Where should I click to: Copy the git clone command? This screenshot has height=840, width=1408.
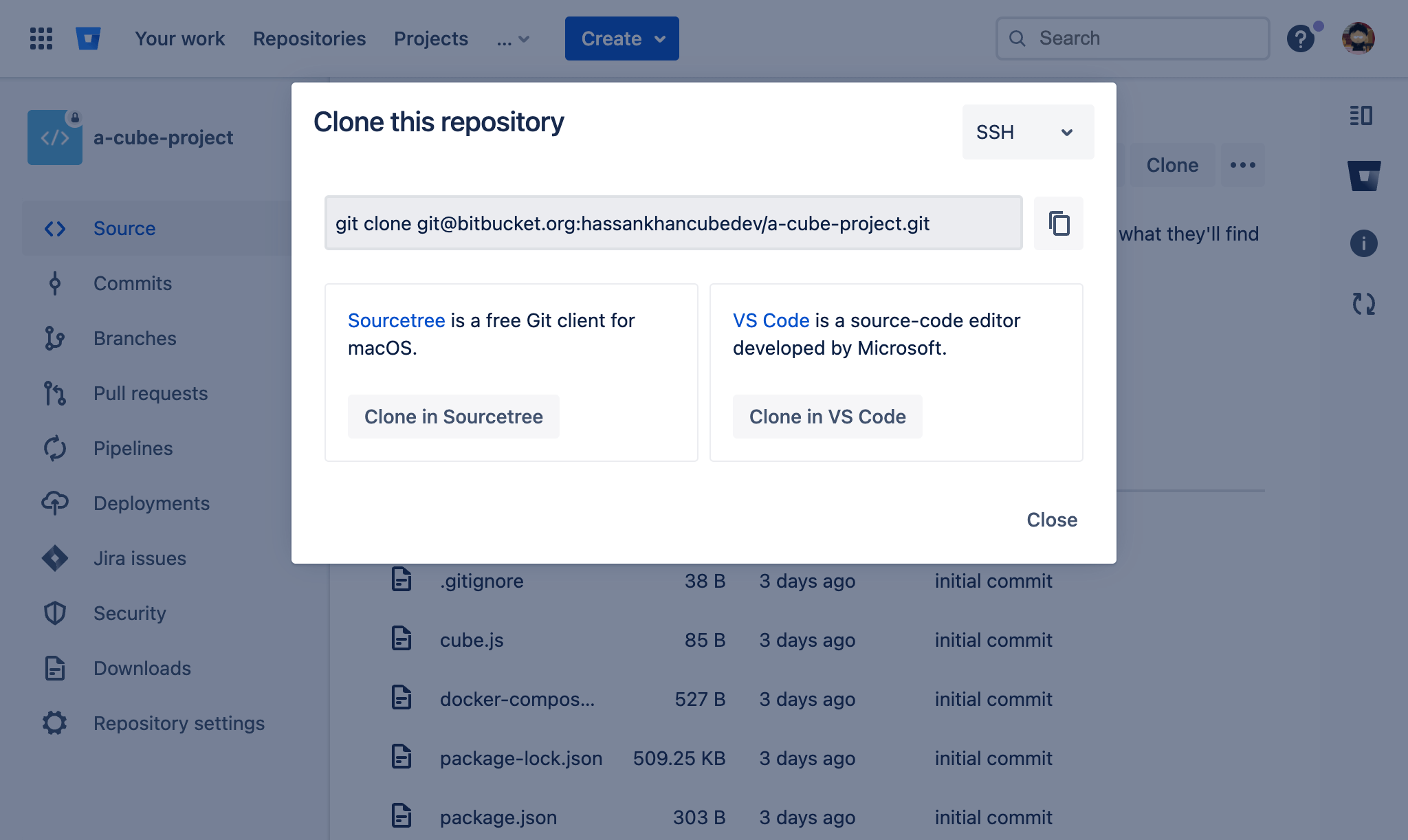pyautogui.click(x=1059, y=223)
